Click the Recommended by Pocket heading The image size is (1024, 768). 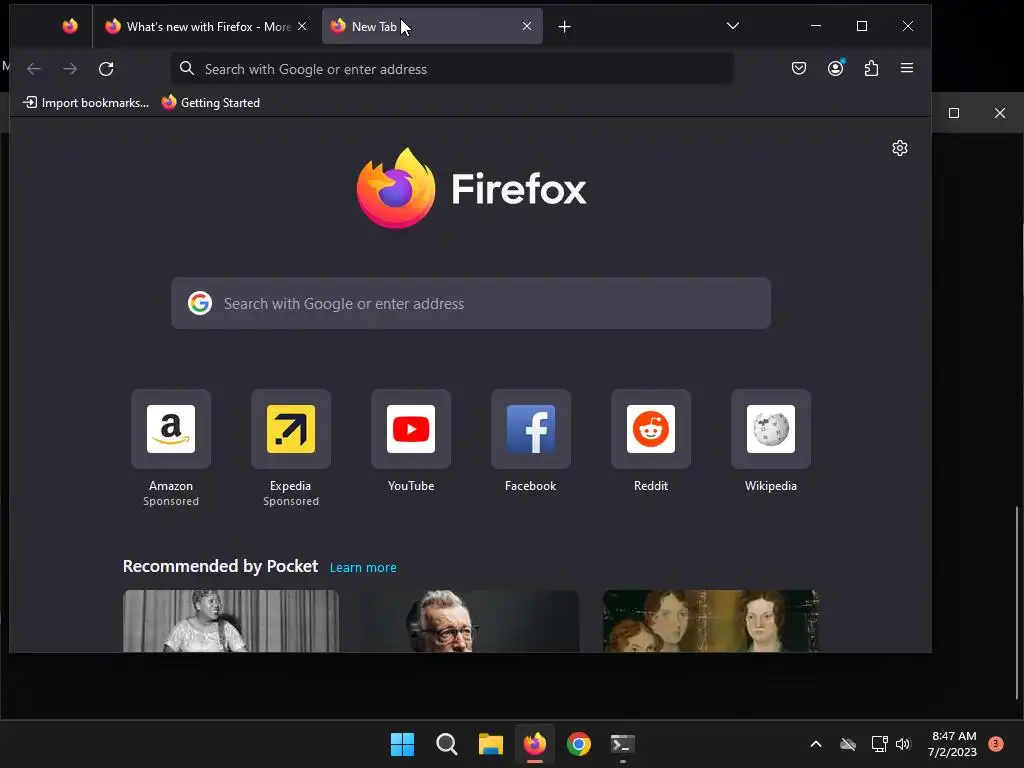[x=220, y=566]
